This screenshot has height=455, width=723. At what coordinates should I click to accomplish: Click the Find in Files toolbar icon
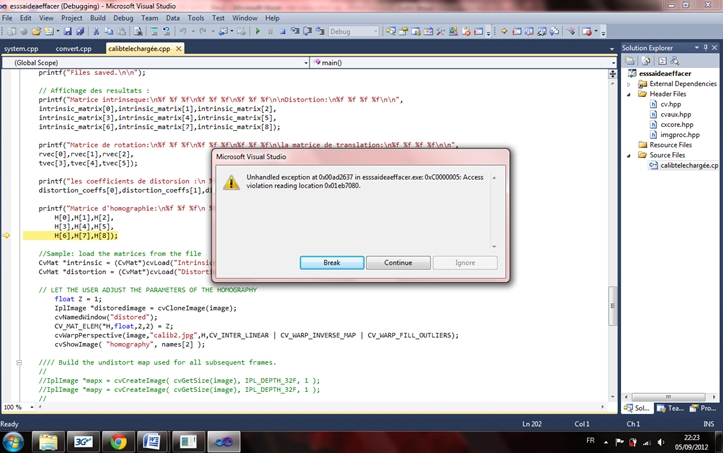pos(138,31)
